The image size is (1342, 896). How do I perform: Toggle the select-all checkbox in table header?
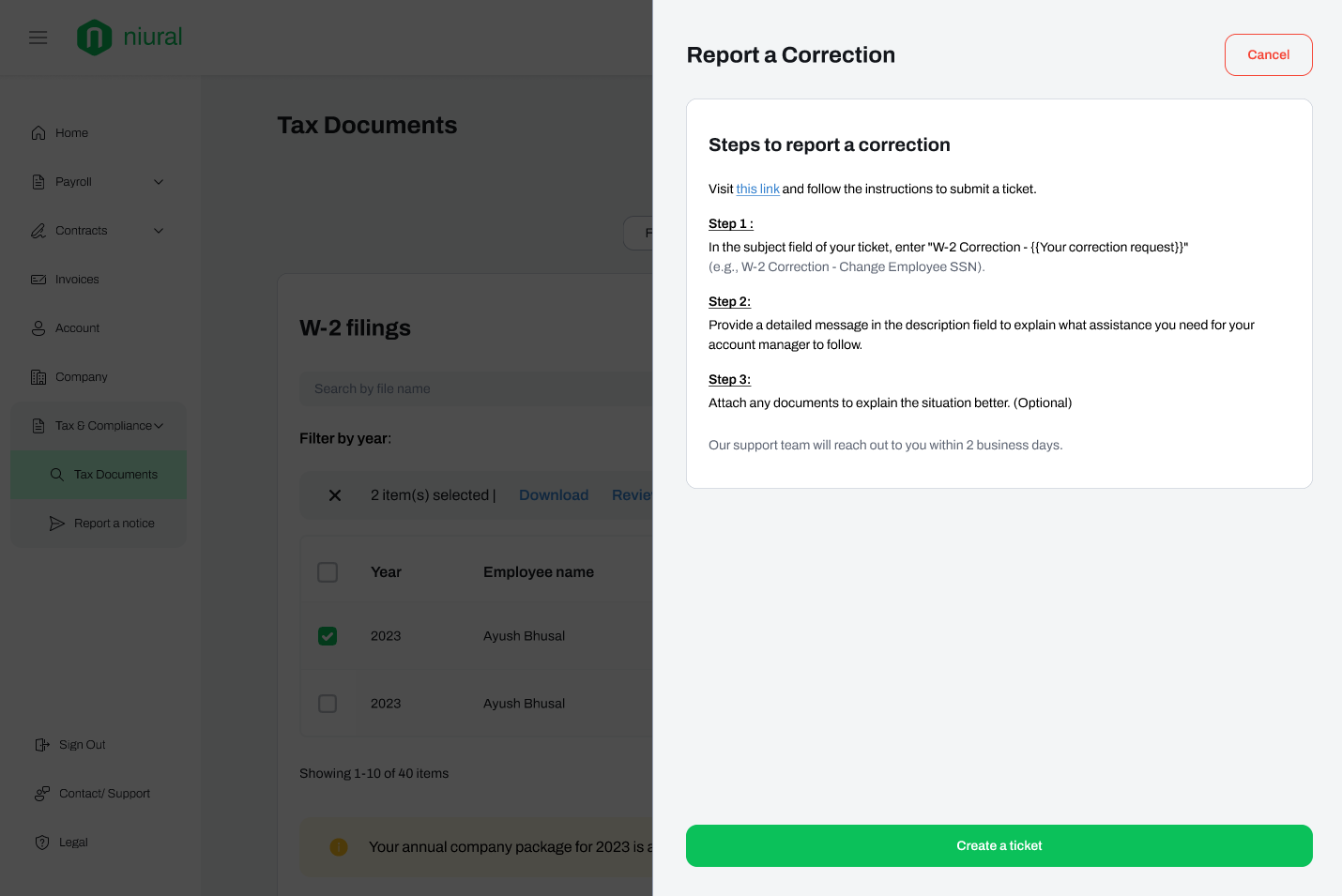[328, 572]
